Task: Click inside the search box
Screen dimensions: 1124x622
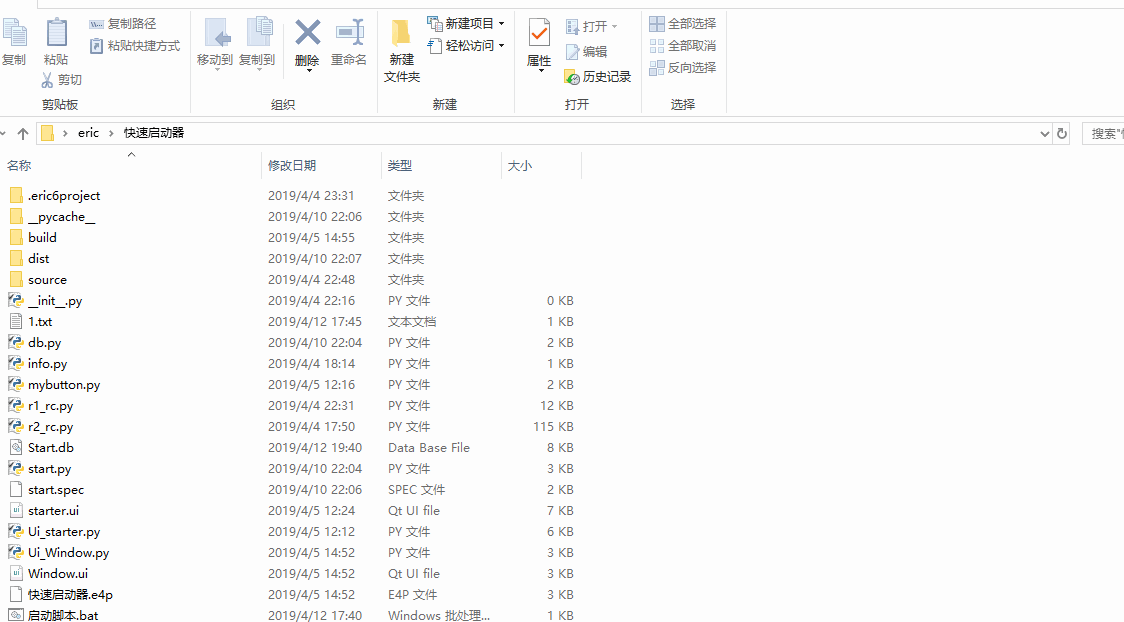Action: tap(1103, 132)
